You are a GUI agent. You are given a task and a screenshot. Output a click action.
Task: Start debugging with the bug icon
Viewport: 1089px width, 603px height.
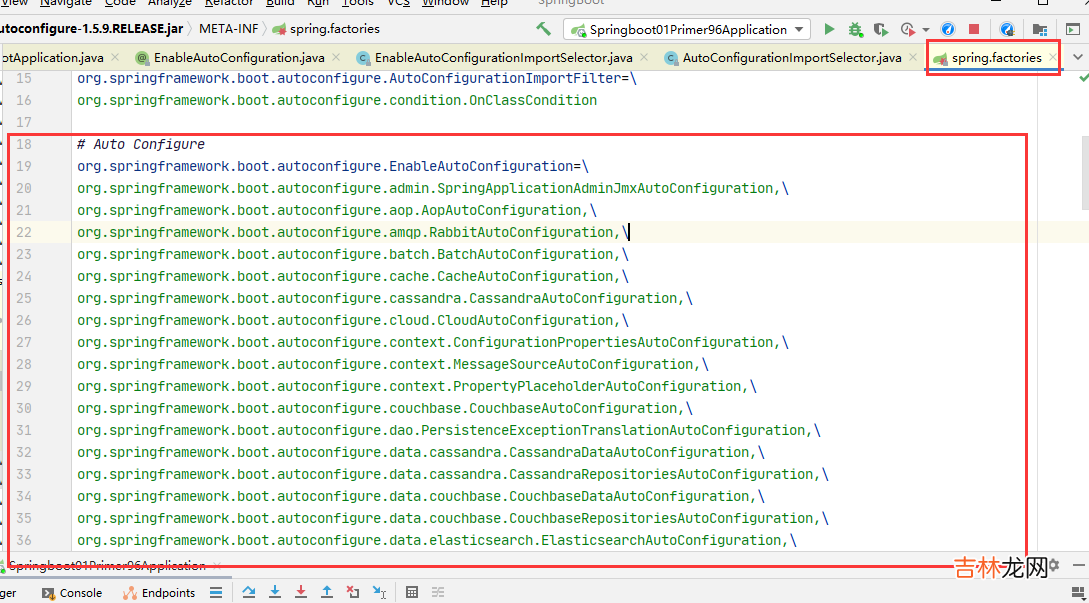[x=856, y=30]
